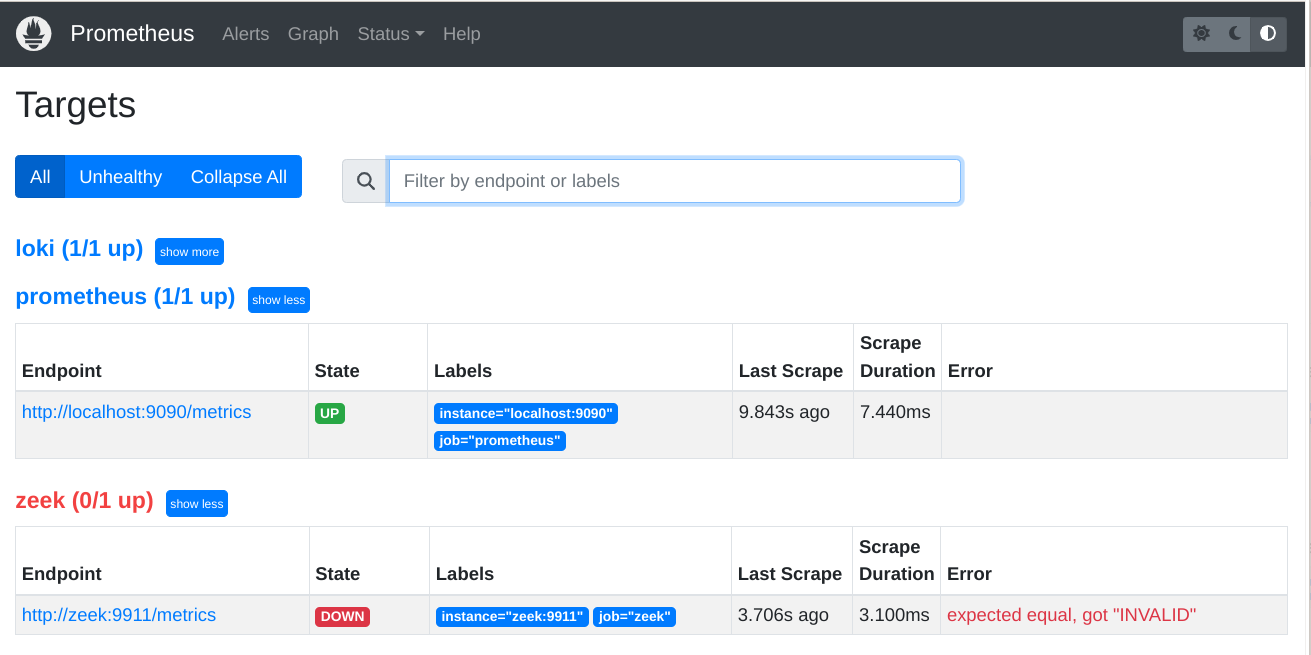1311x655 pixels.
Task: Go to the Graph page
Action: (313, 34)
